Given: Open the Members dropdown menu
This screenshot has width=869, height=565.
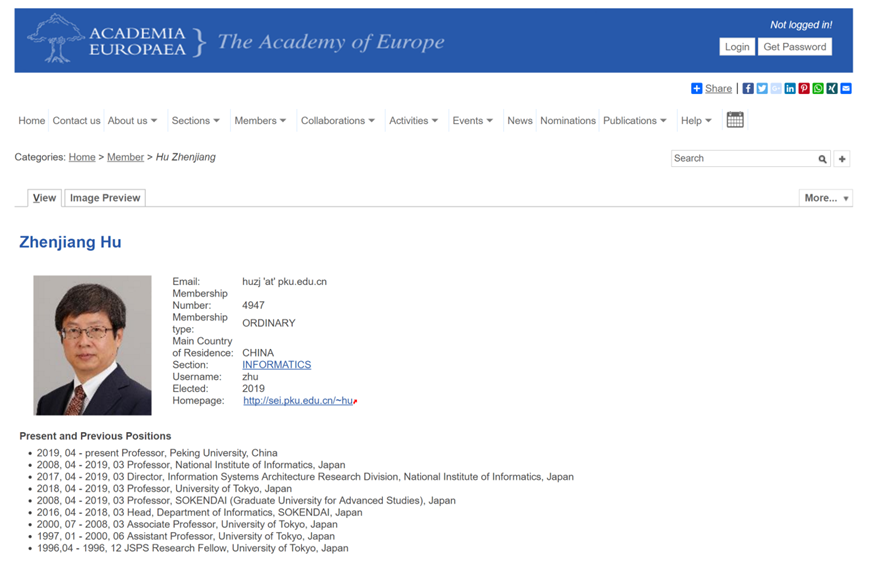Looking at the screenshot, I should click(262, 121).
